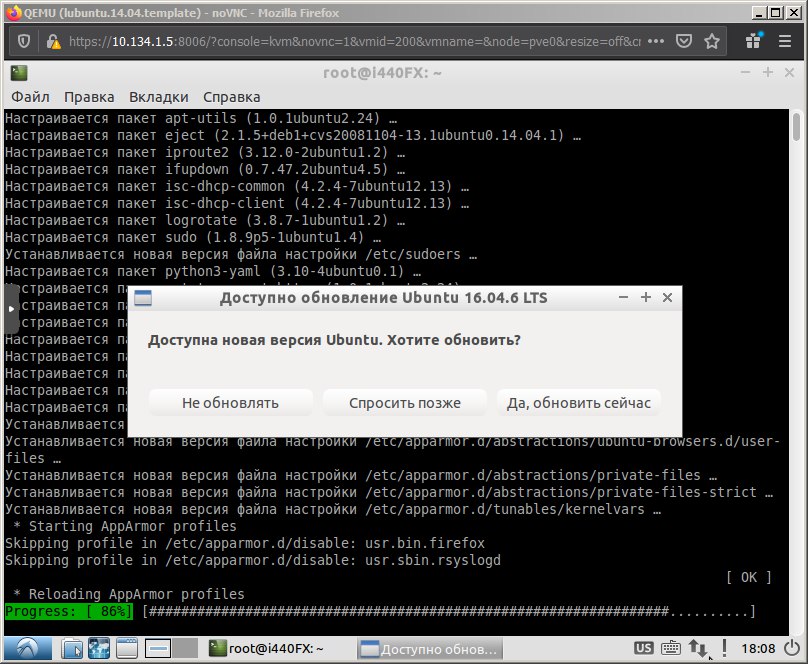The height and width of the screenshot is (664, 808).
Task: Close the root@i440FX terminal window
Action: [789, 73]
